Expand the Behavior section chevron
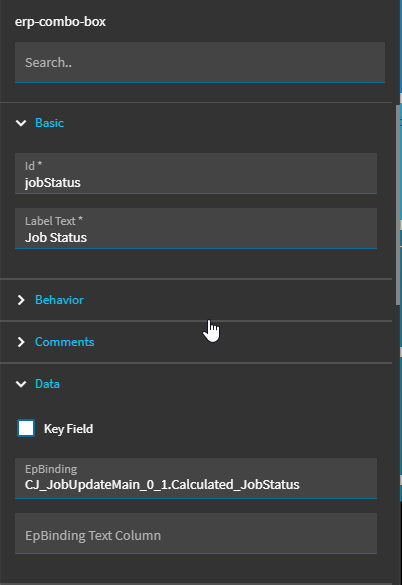Image resolution: width=402 pixels, height=585 pixels. (x=21, y=300)
